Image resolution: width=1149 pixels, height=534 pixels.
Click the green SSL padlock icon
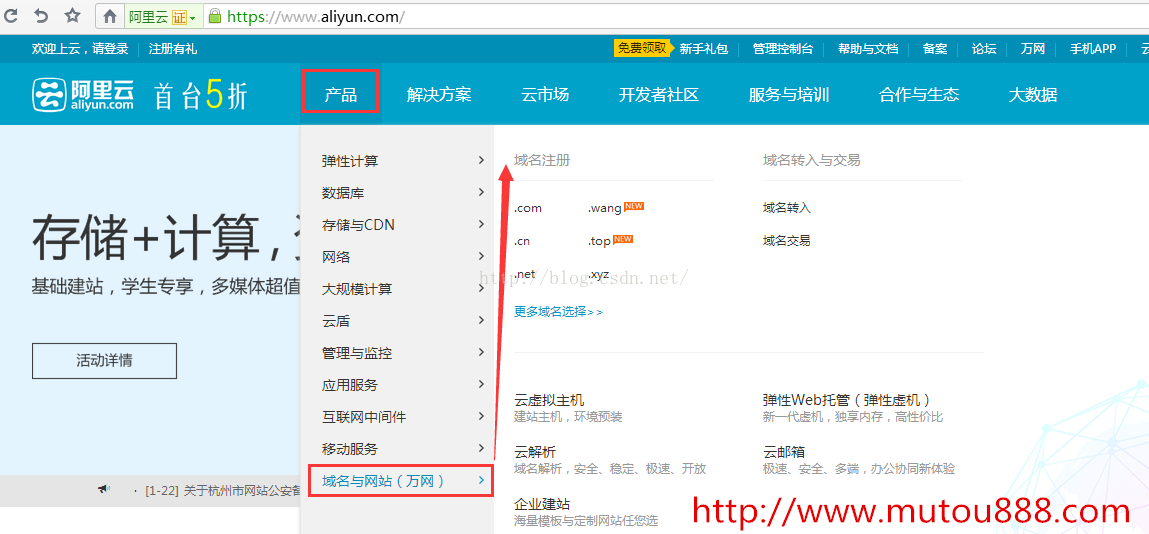click(x=214, y=15)
